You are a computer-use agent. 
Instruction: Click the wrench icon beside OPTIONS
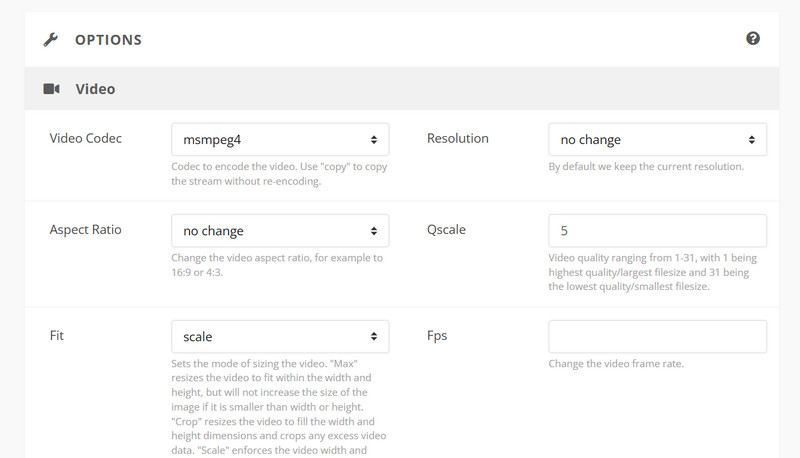point(51,39)
